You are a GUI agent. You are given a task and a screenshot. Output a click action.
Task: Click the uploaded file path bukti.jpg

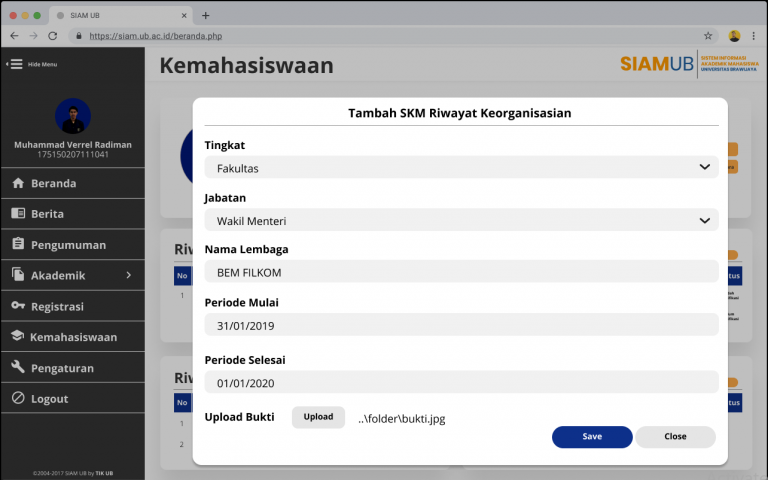tap(402, 419)
